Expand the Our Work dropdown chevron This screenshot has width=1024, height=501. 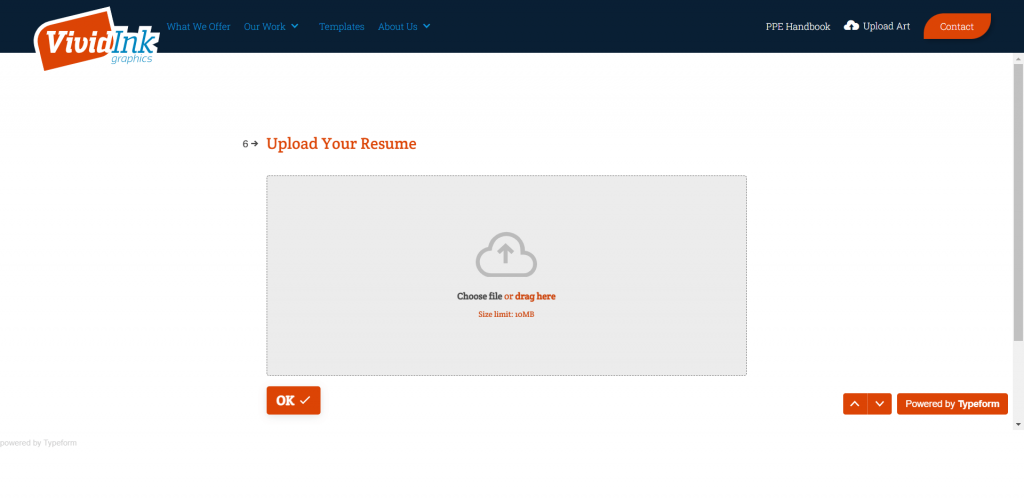click(295, 27)
